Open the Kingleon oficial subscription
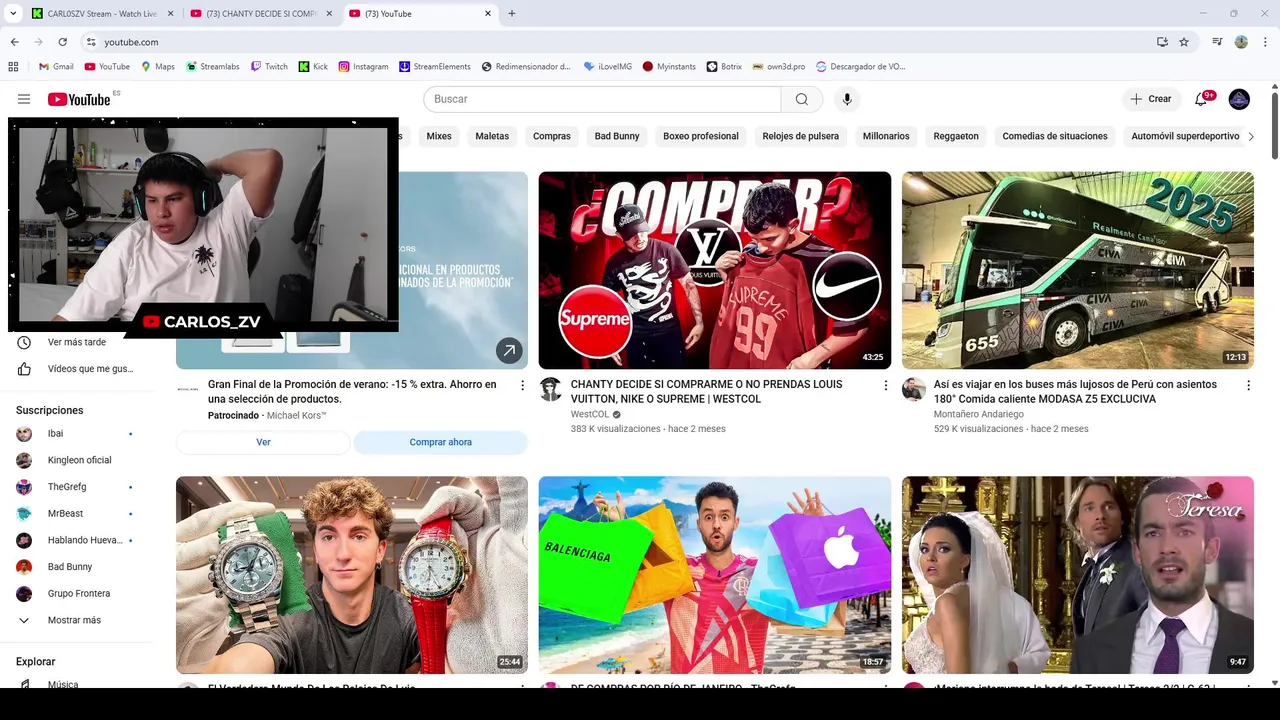 [76, 460]
